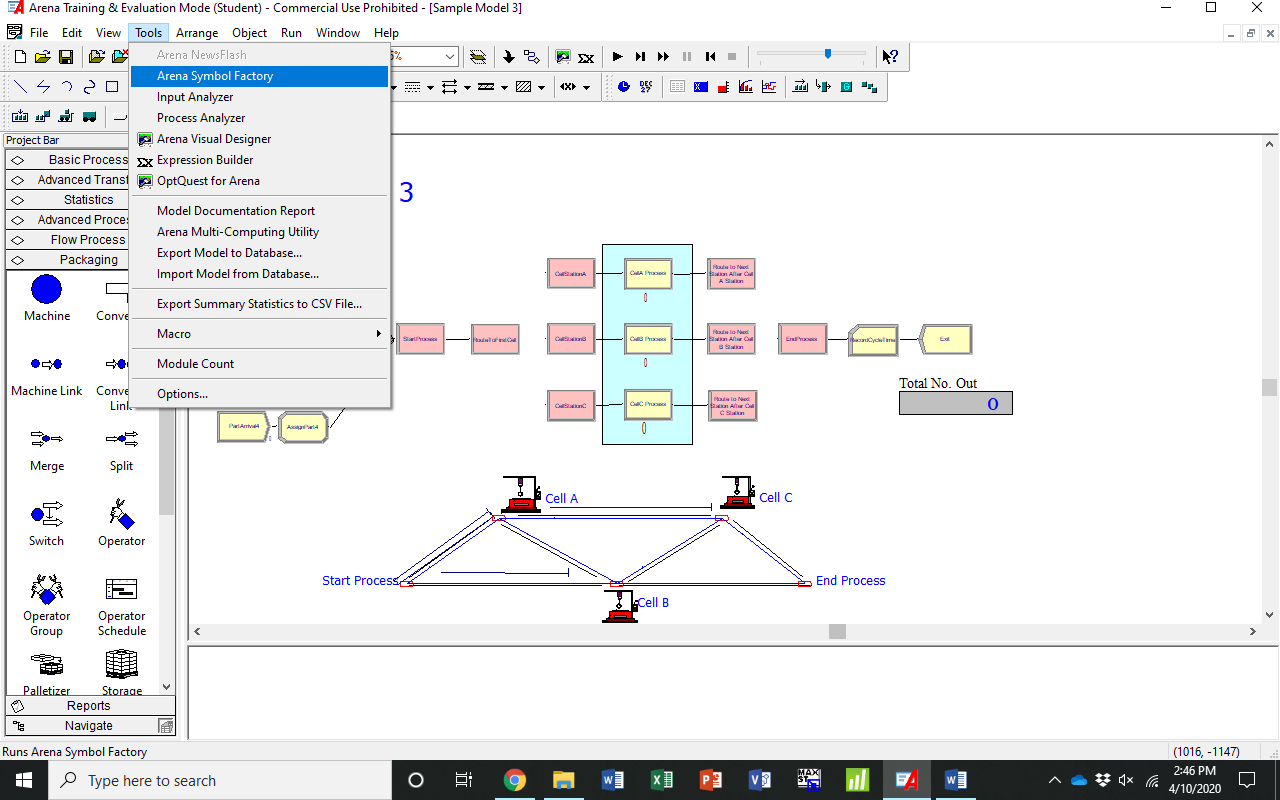Open the Run menu

(x=291, y=33)
